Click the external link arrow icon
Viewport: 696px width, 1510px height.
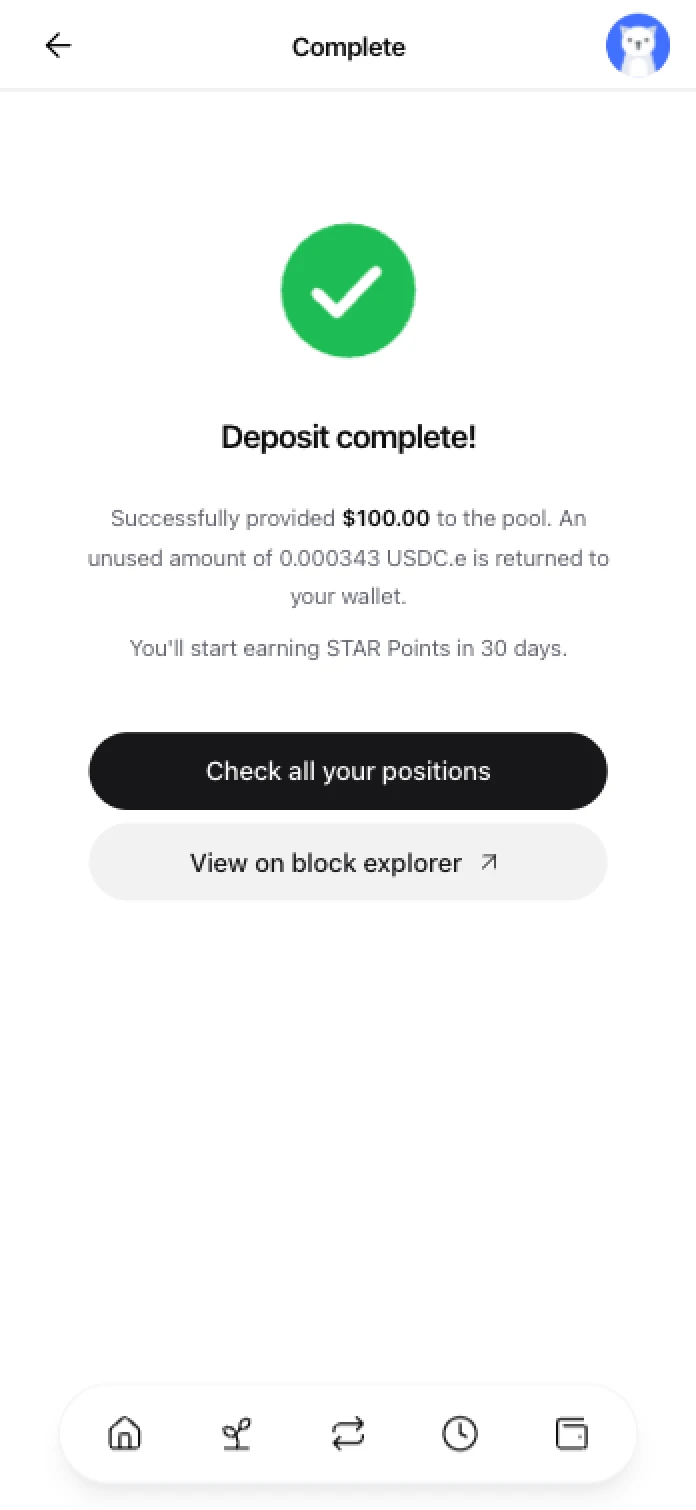click(488, 862)
